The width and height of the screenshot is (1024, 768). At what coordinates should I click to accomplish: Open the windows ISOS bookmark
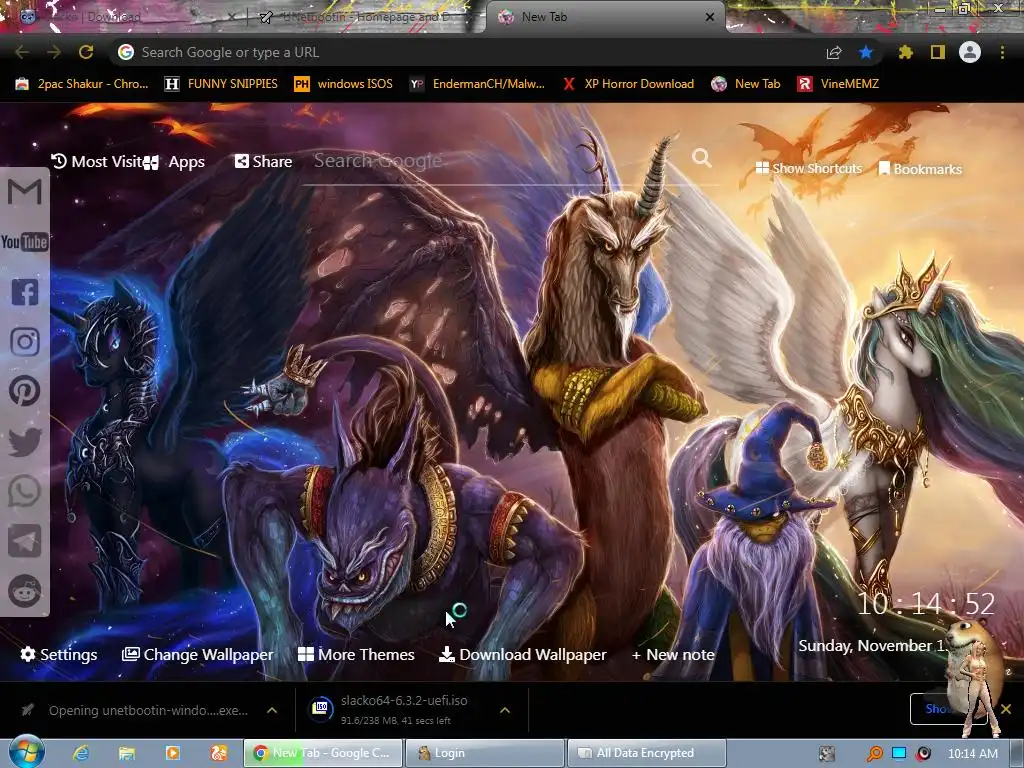344,84
